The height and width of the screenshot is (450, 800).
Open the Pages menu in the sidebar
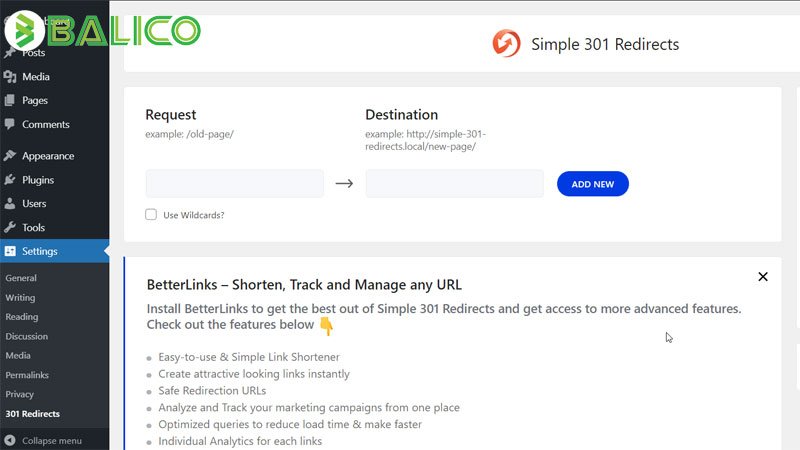pos(35,101)
